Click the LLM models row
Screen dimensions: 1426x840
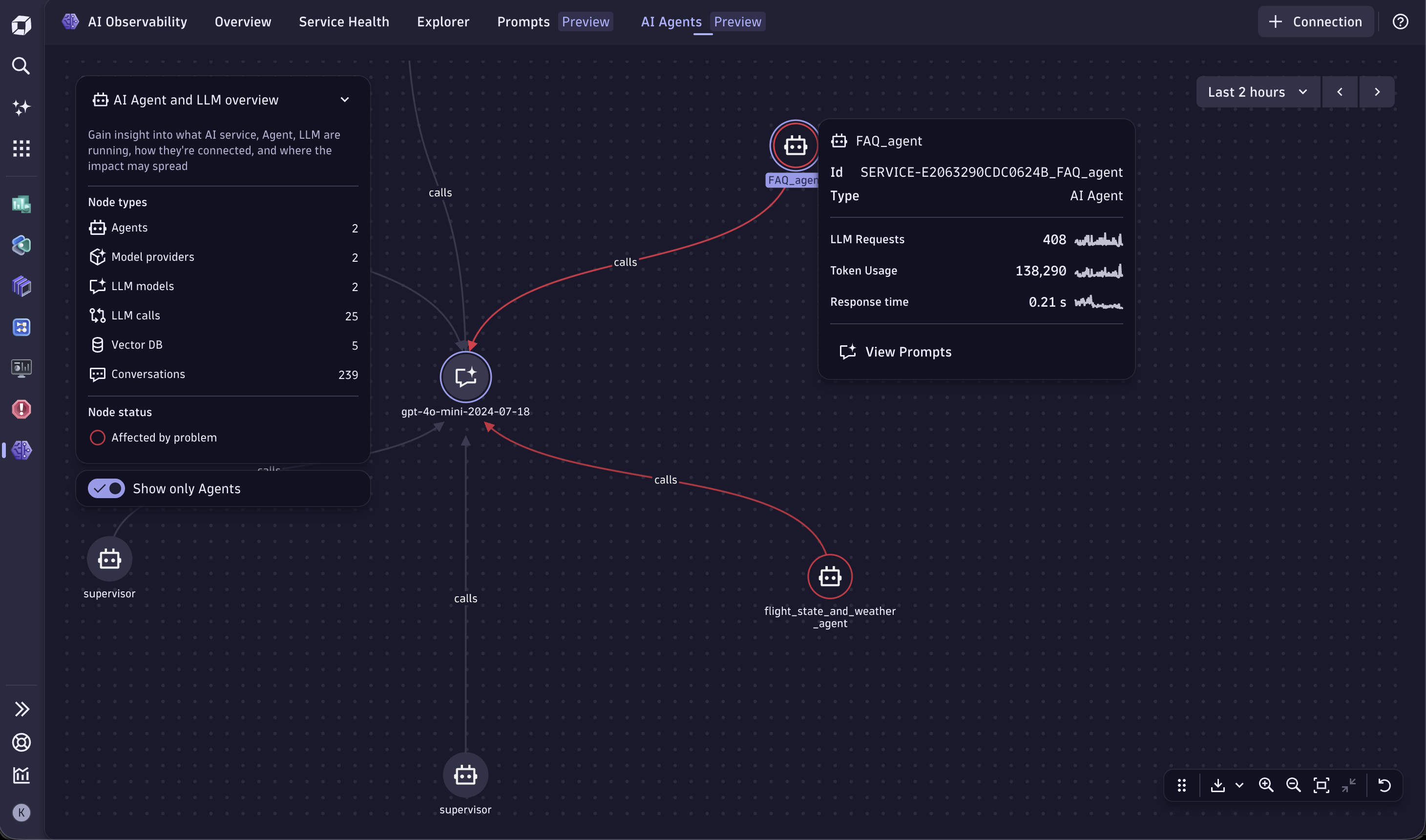click(x=224, y=286)
